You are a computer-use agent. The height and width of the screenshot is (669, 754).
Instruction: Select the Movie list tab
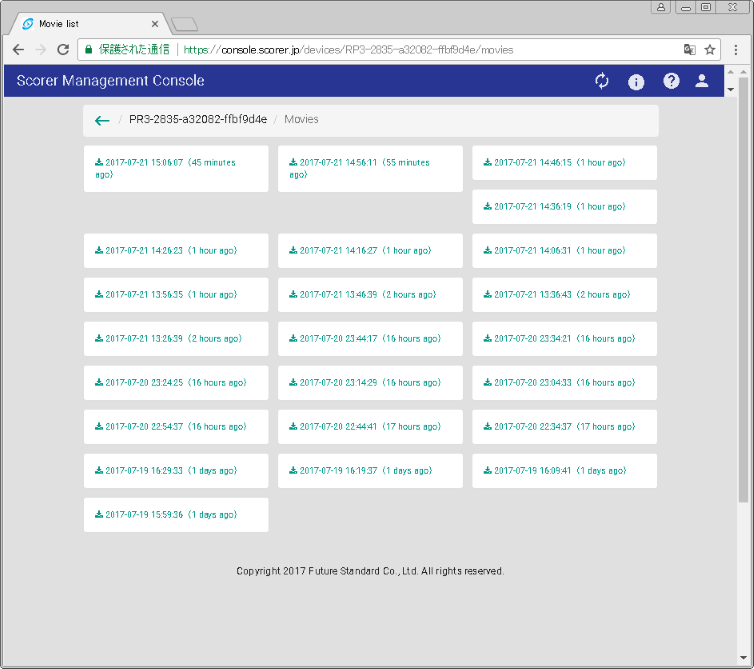pyautogui.click(x=88, y=24)
